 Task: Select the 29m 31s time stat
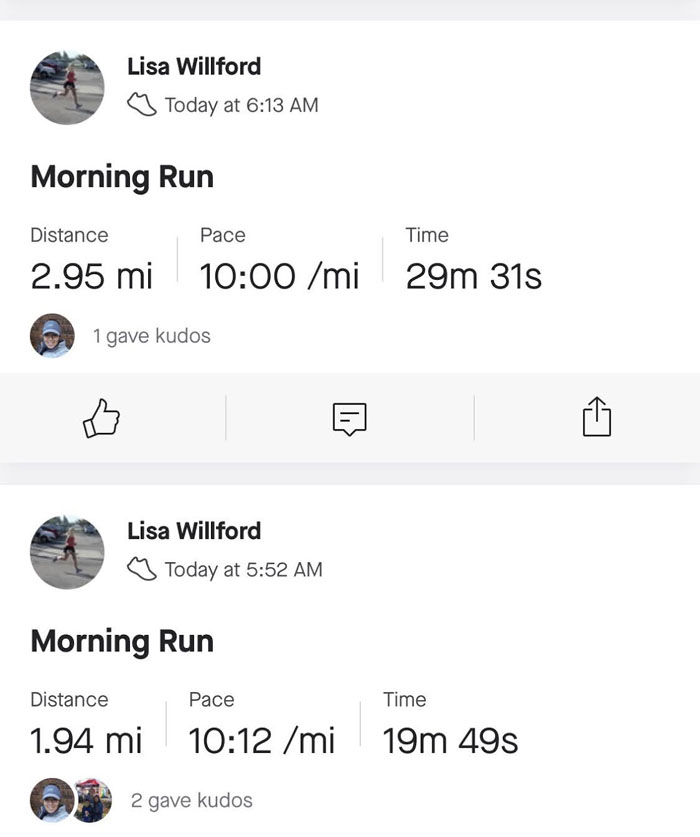(x=473, y=276)
